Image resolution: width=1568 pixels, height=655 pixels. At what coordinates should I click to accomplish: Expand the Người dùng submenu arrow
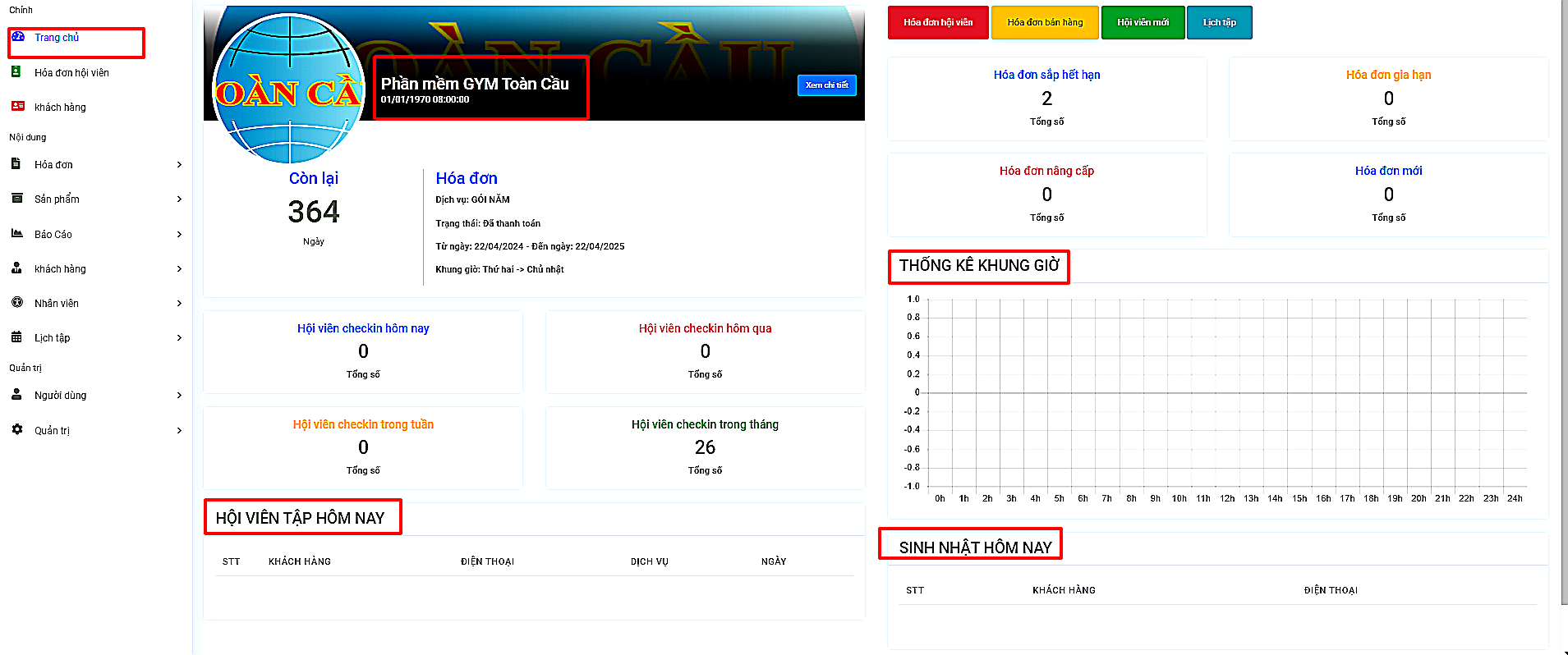click(x=179, y=396)
